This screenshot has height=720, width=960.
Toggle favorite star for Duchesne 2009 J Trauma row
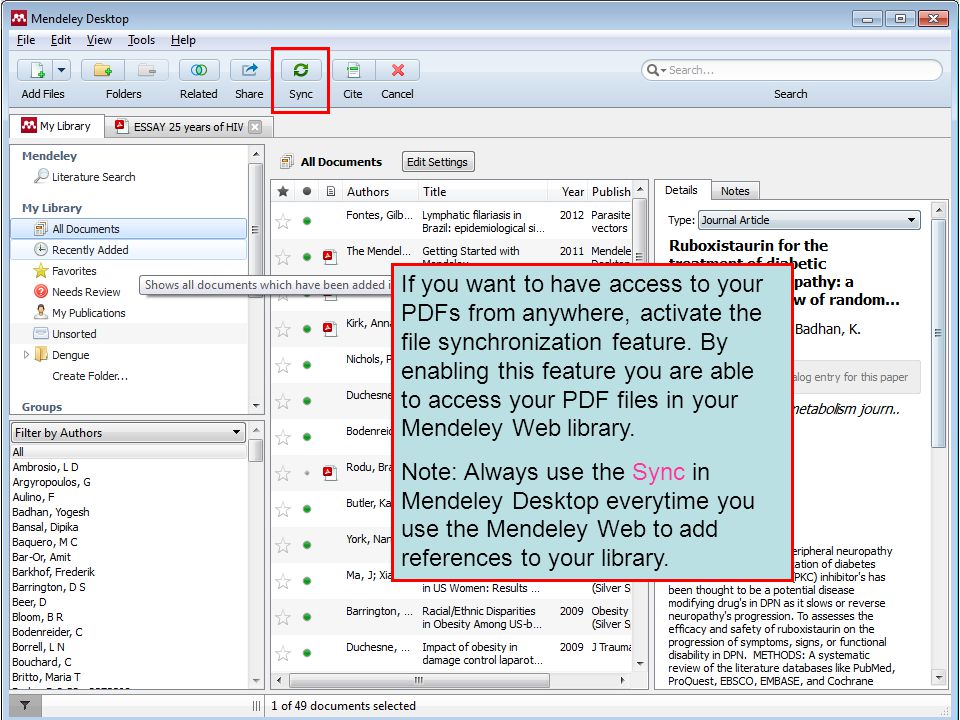click(283, 653)
